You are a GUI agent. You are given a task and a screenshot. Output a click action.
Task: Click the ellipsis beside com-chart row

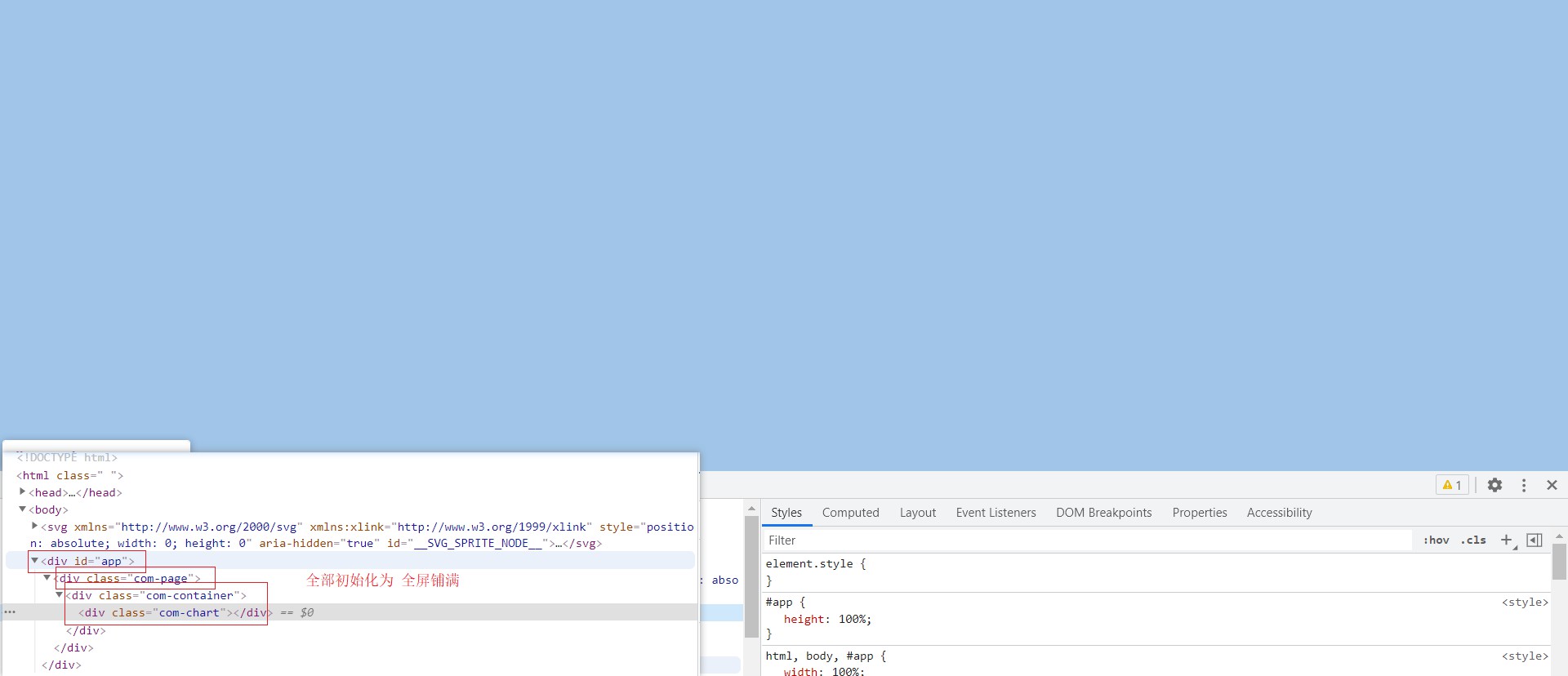[10, 612]
